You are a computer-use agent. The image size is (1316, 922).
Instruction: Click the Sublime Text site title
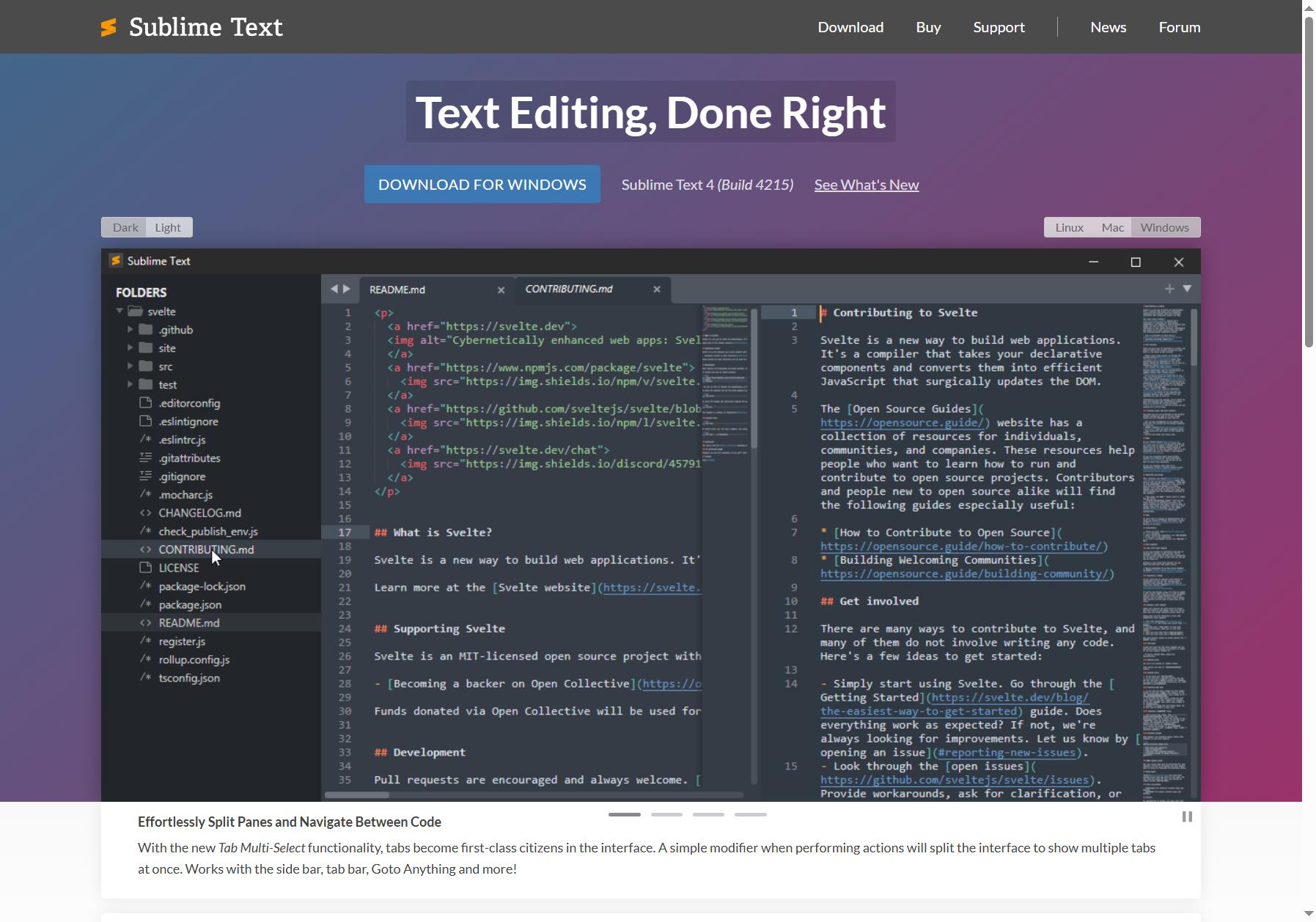point(205,27)
